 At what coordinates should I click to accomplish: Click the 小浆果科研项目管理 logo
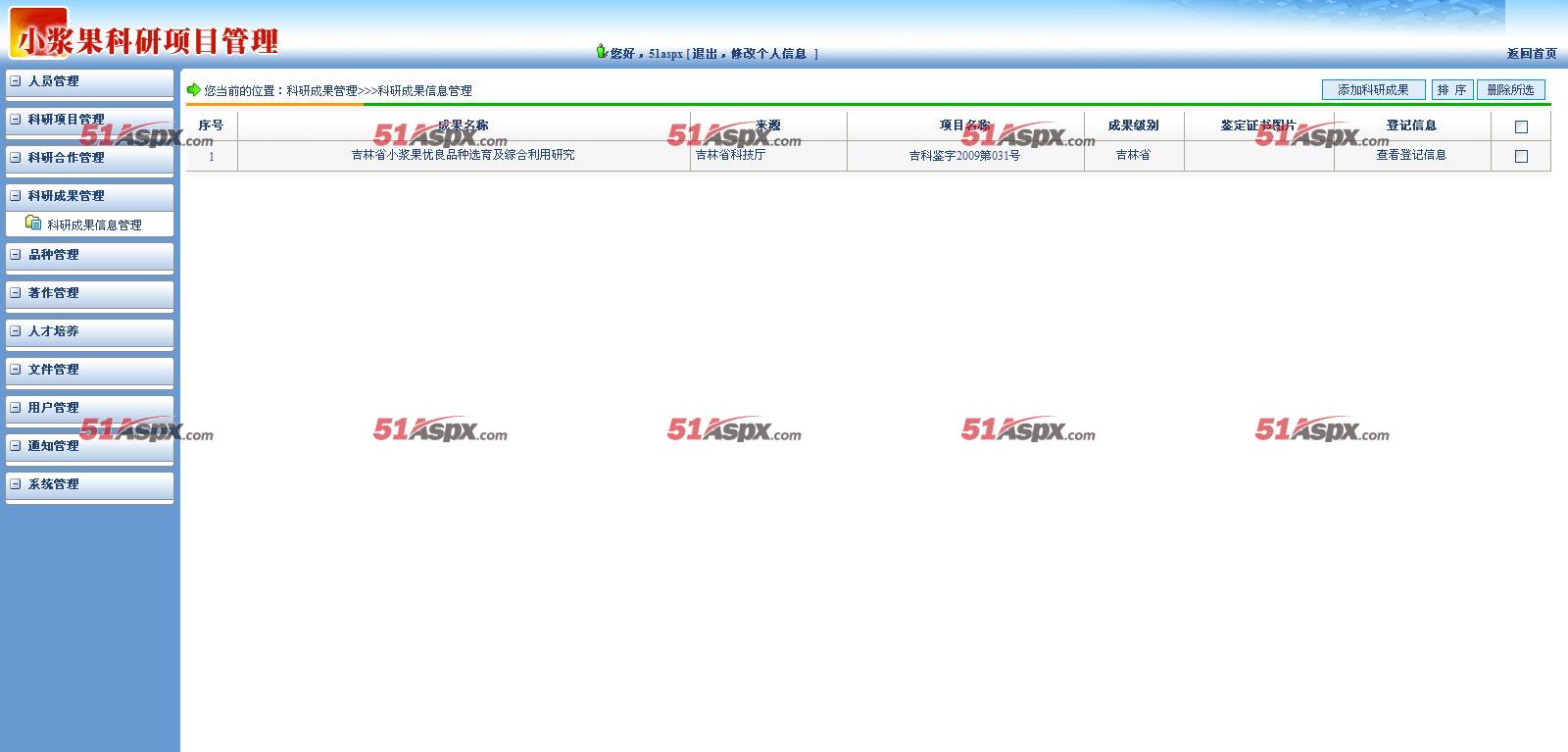(145, 36)
